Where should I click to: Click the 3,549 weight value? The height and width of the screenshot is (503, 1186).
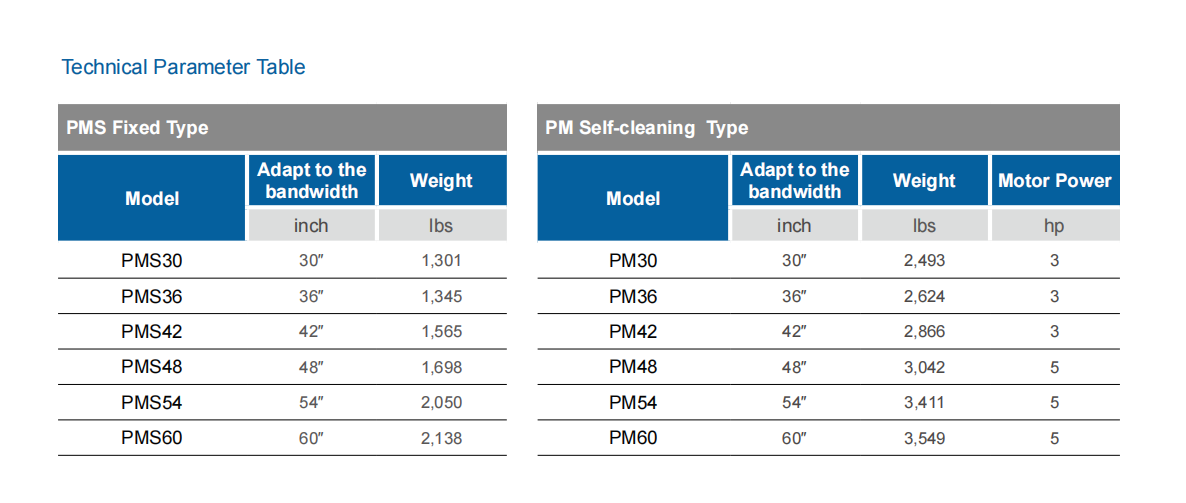point(924,438)
